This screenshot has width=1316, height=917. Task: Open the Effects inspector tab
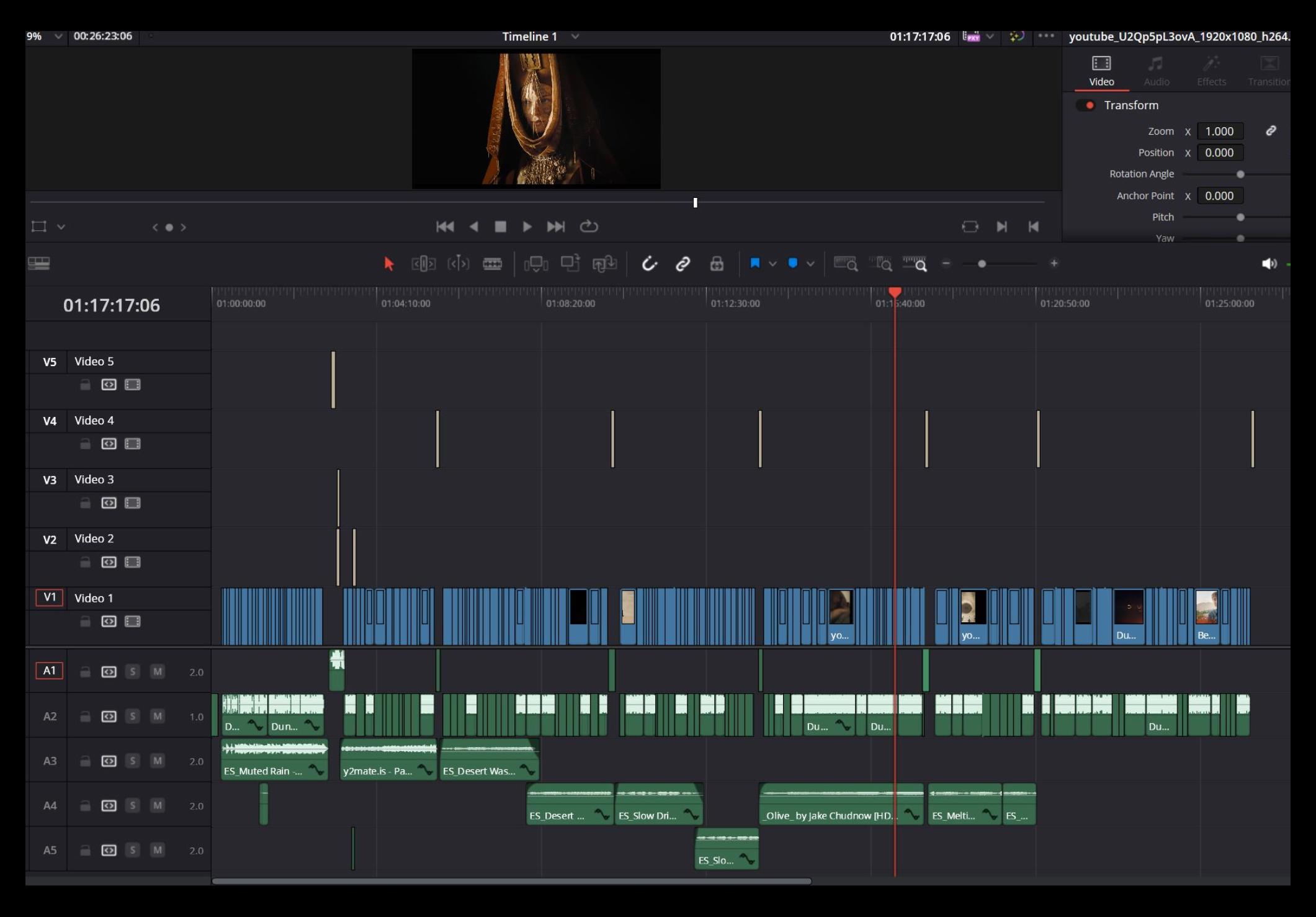click(1211, 71)
